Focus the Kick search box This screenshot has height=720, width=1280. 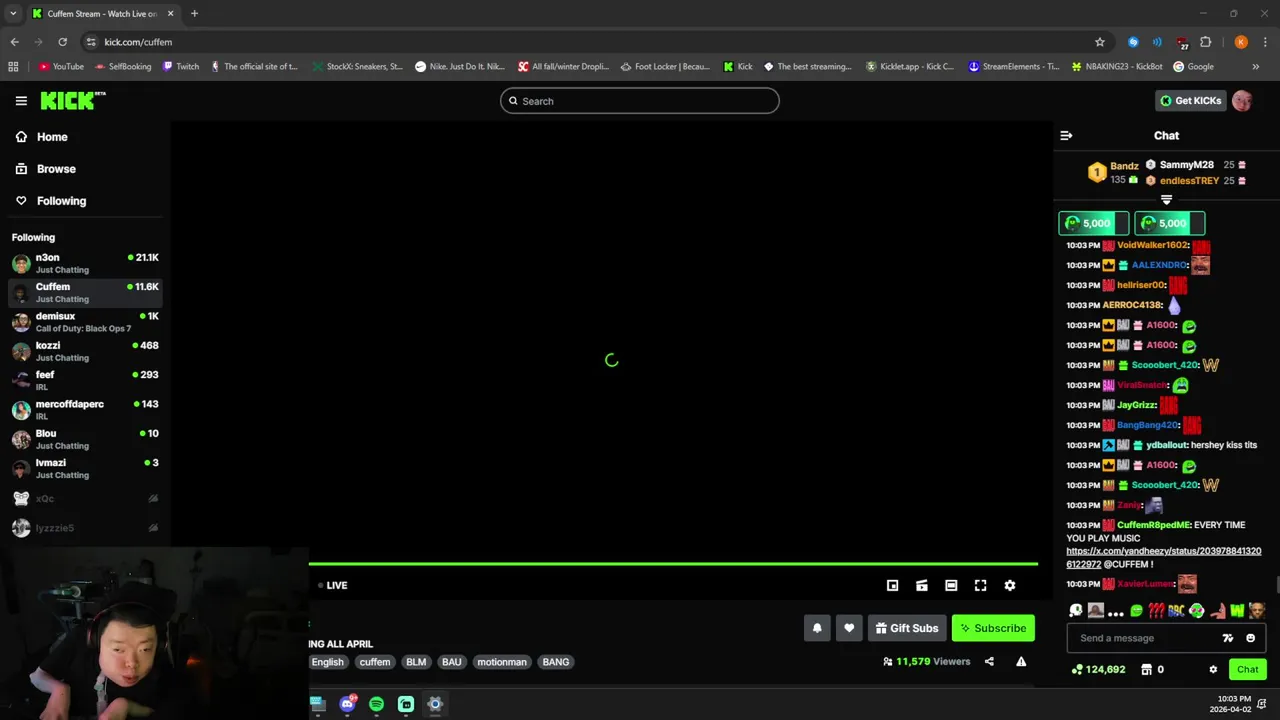pos(640,101)
